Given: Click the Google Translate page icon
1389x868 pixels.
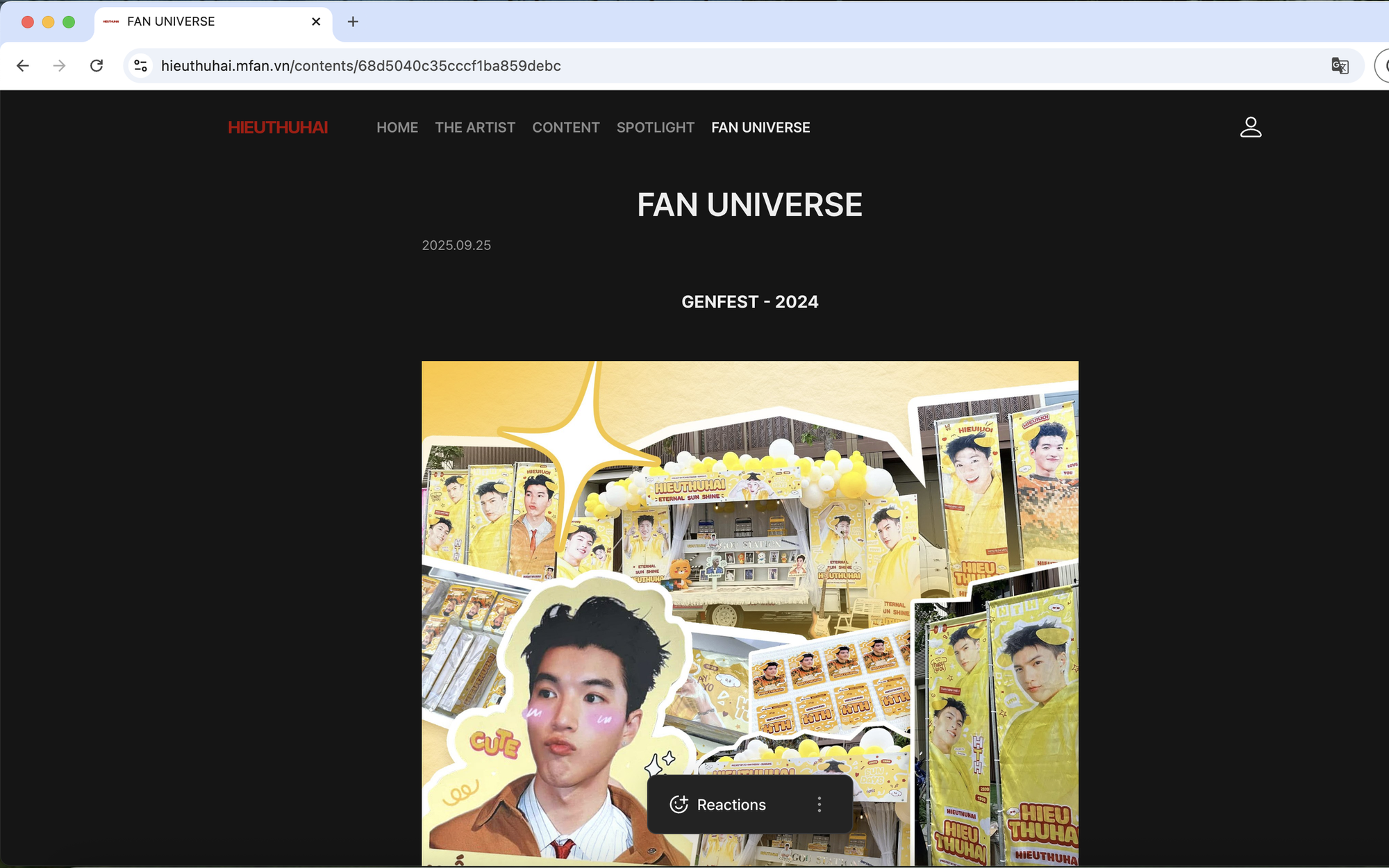Looking at the screenshot, I should [1340, 66].
